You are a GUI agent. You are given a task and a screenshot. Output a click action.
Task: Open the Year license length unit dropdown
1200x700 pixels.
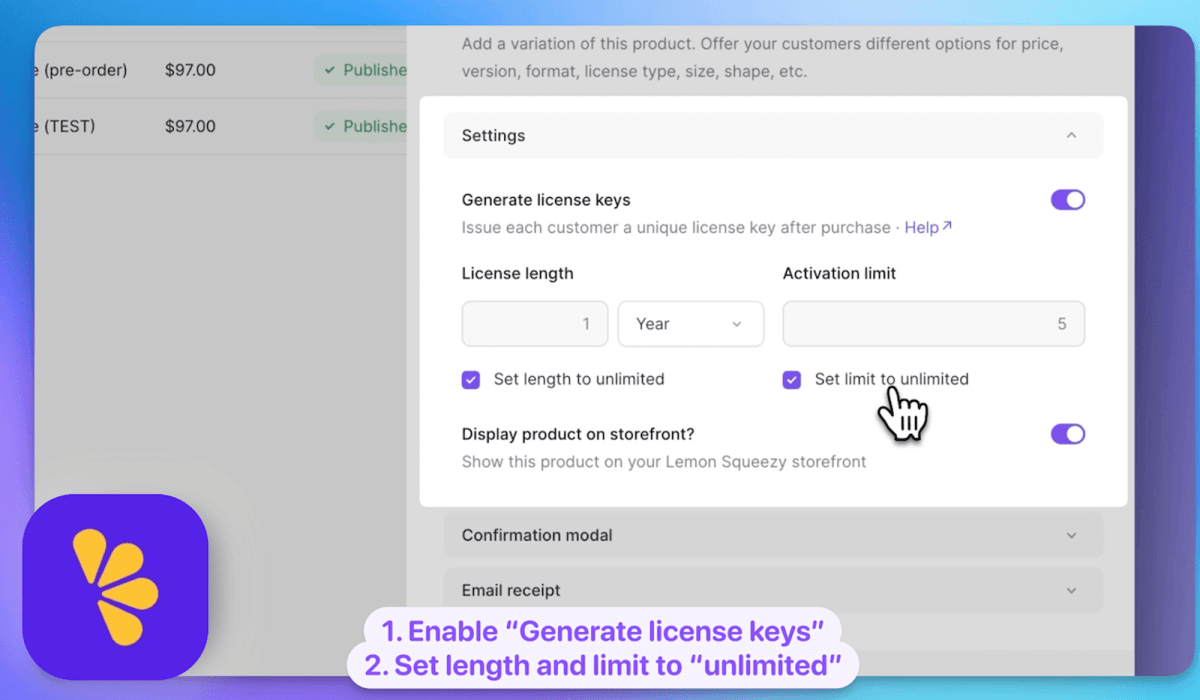click(690, 324)
